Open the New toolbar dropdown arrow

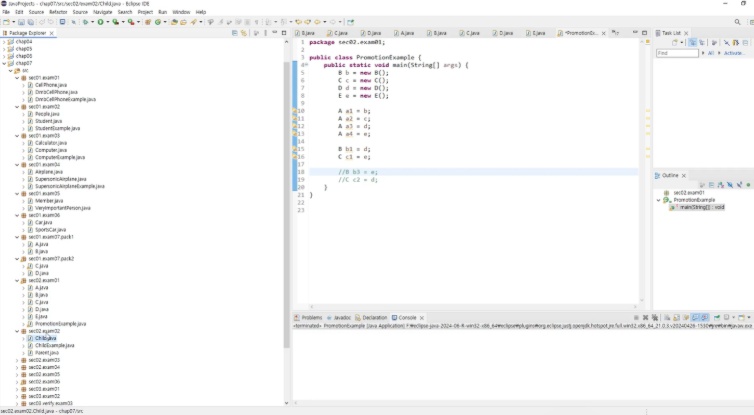coord(13,22)
